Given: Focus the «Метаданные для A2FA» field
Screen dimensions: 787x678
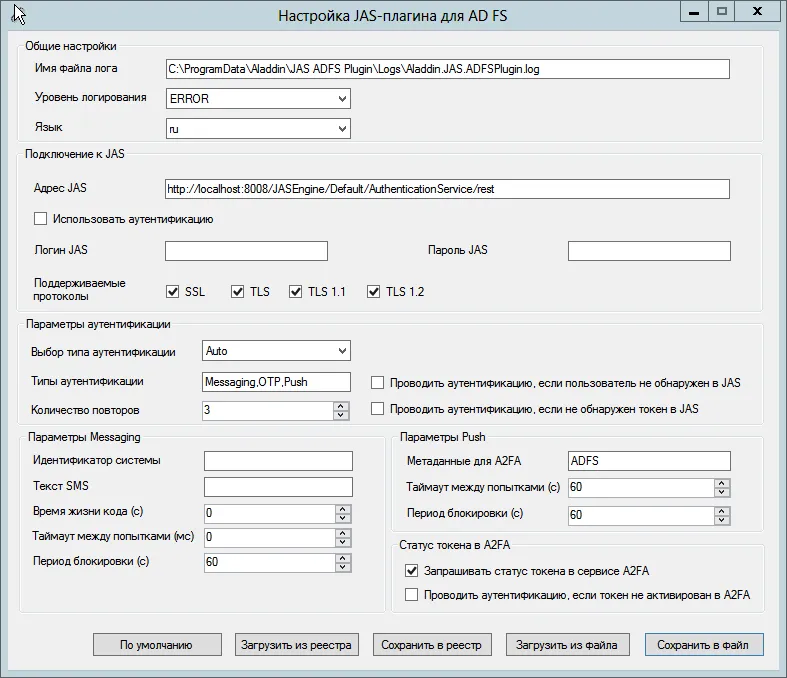Looking at the screenshot, I should (x=649, y=461).
